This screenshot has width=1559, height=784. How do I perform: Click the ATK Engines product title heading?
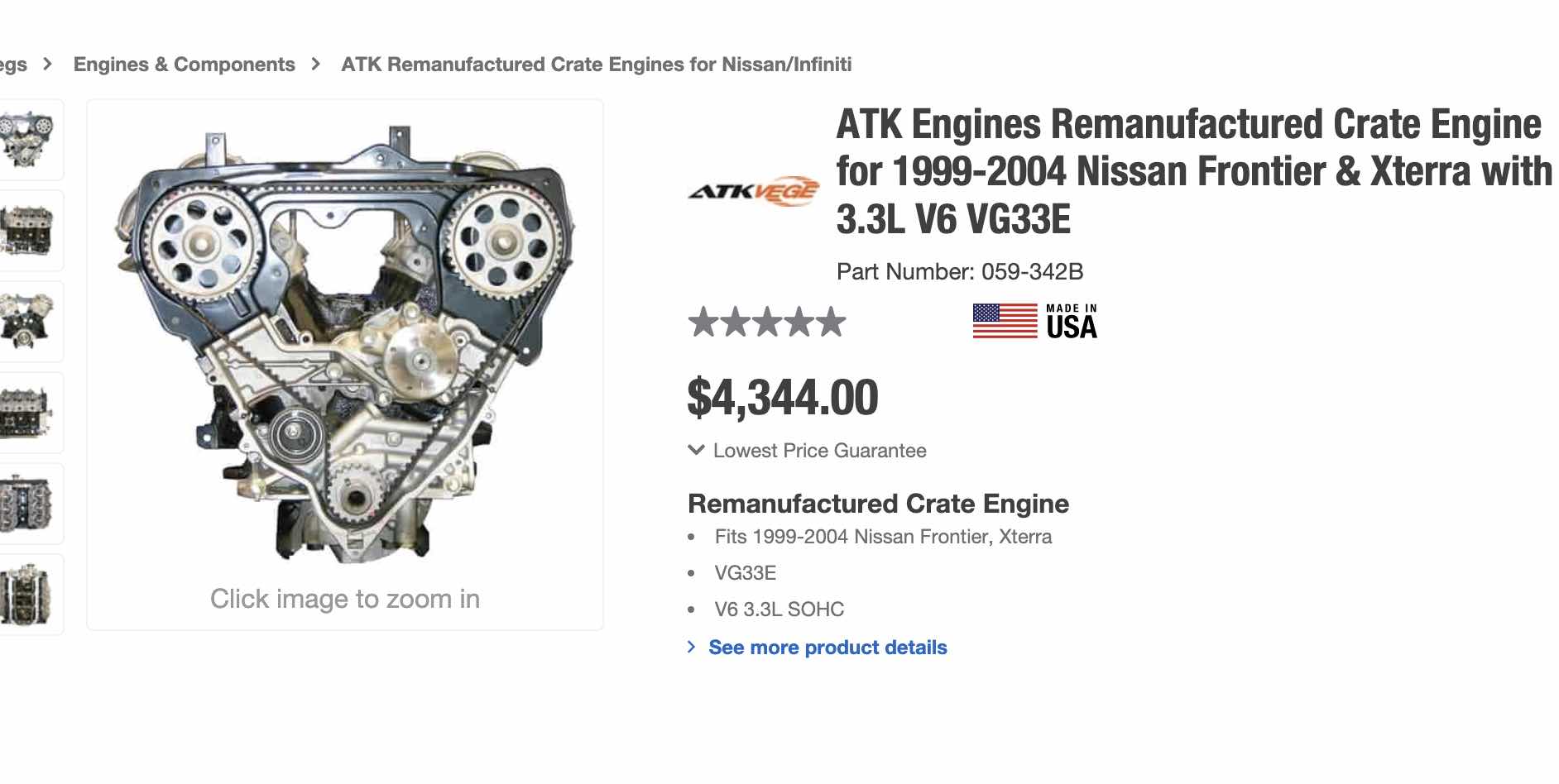pyautogui.click(x=1192, y=171)
